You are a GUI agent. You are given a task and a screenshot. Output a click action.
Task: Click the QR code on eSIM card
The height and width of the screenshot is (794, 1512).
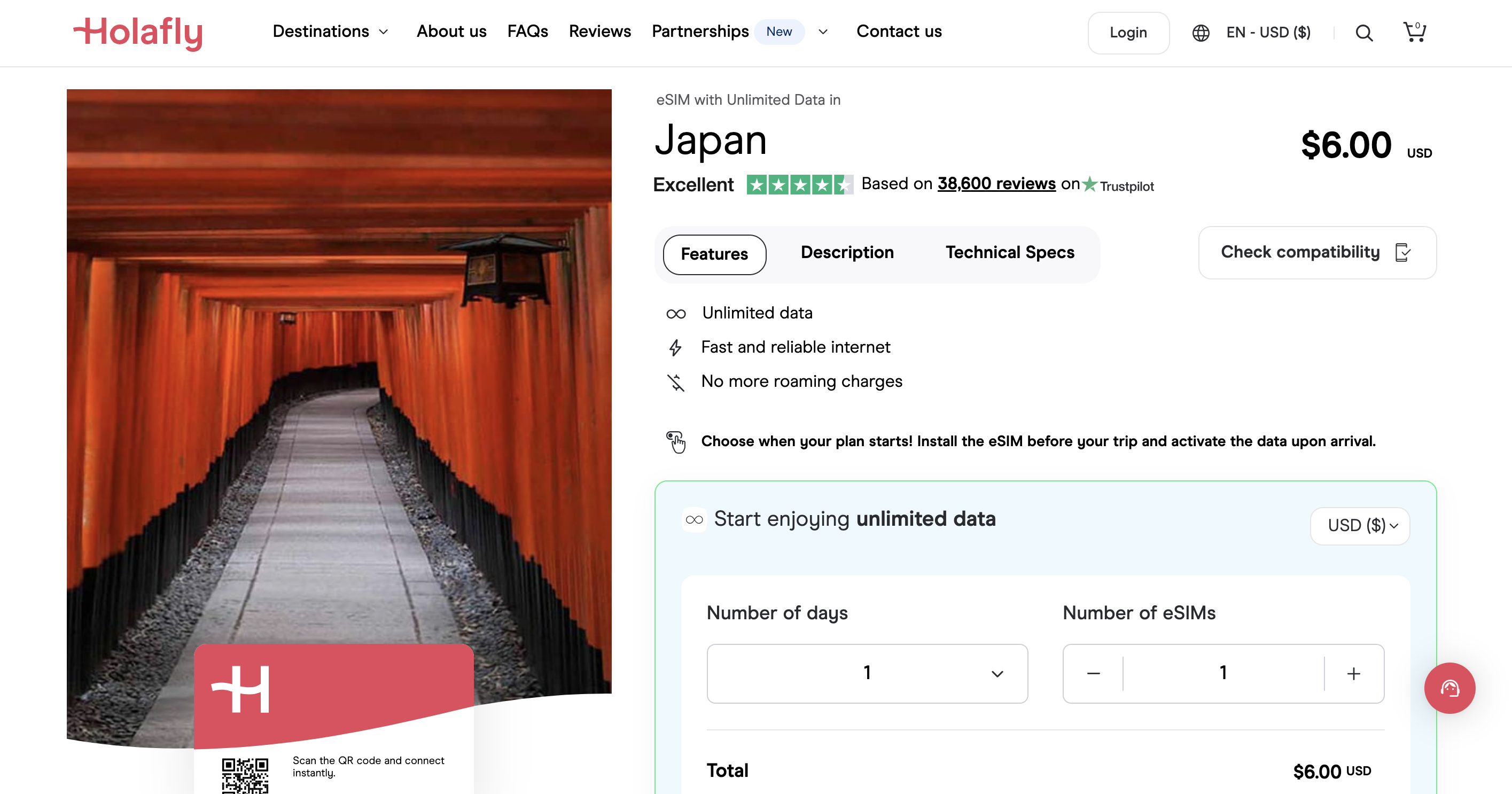tap(245, 776)
